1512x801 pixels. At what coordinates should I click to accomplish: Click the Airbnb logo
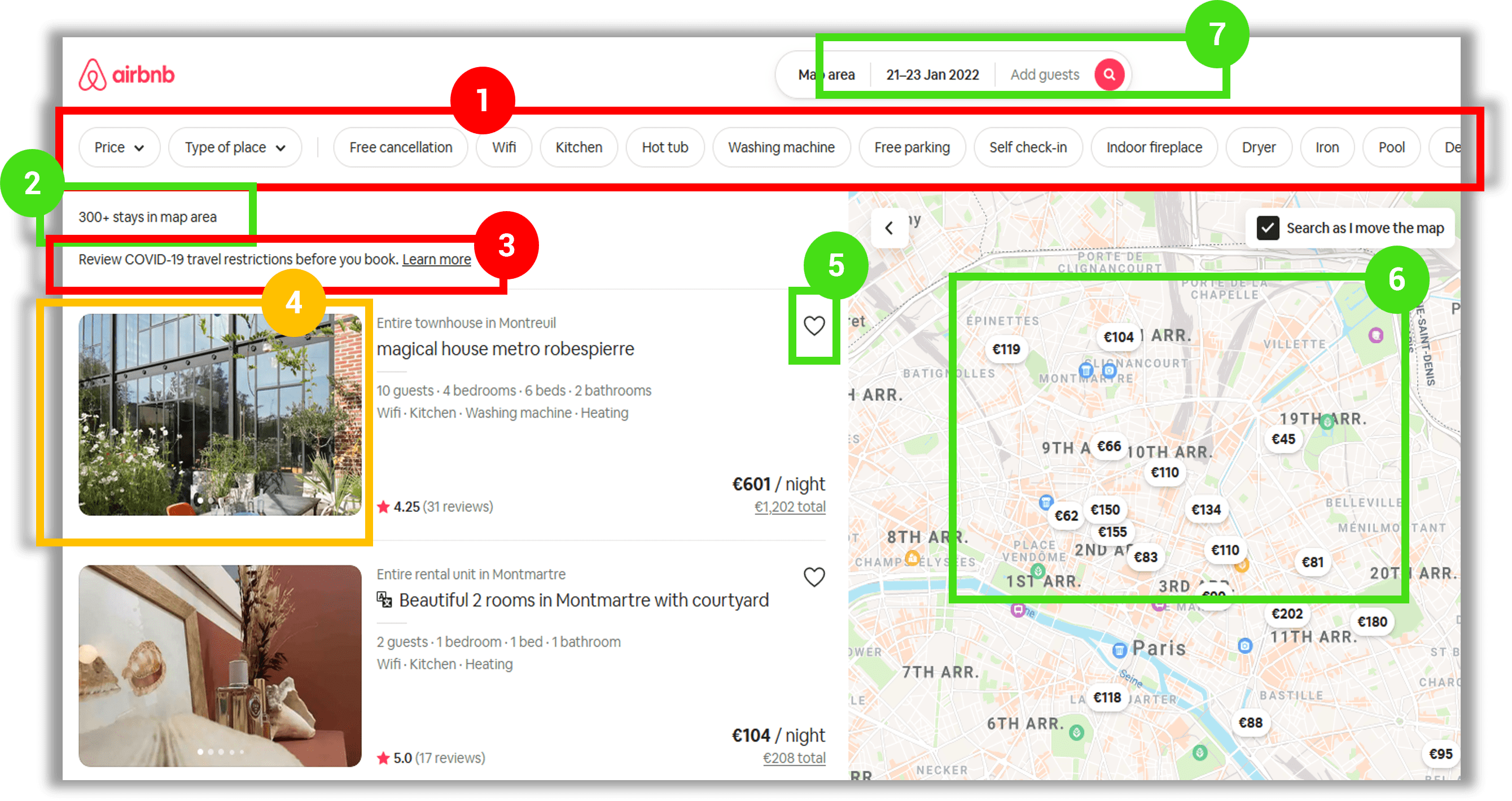pos(126,75)
